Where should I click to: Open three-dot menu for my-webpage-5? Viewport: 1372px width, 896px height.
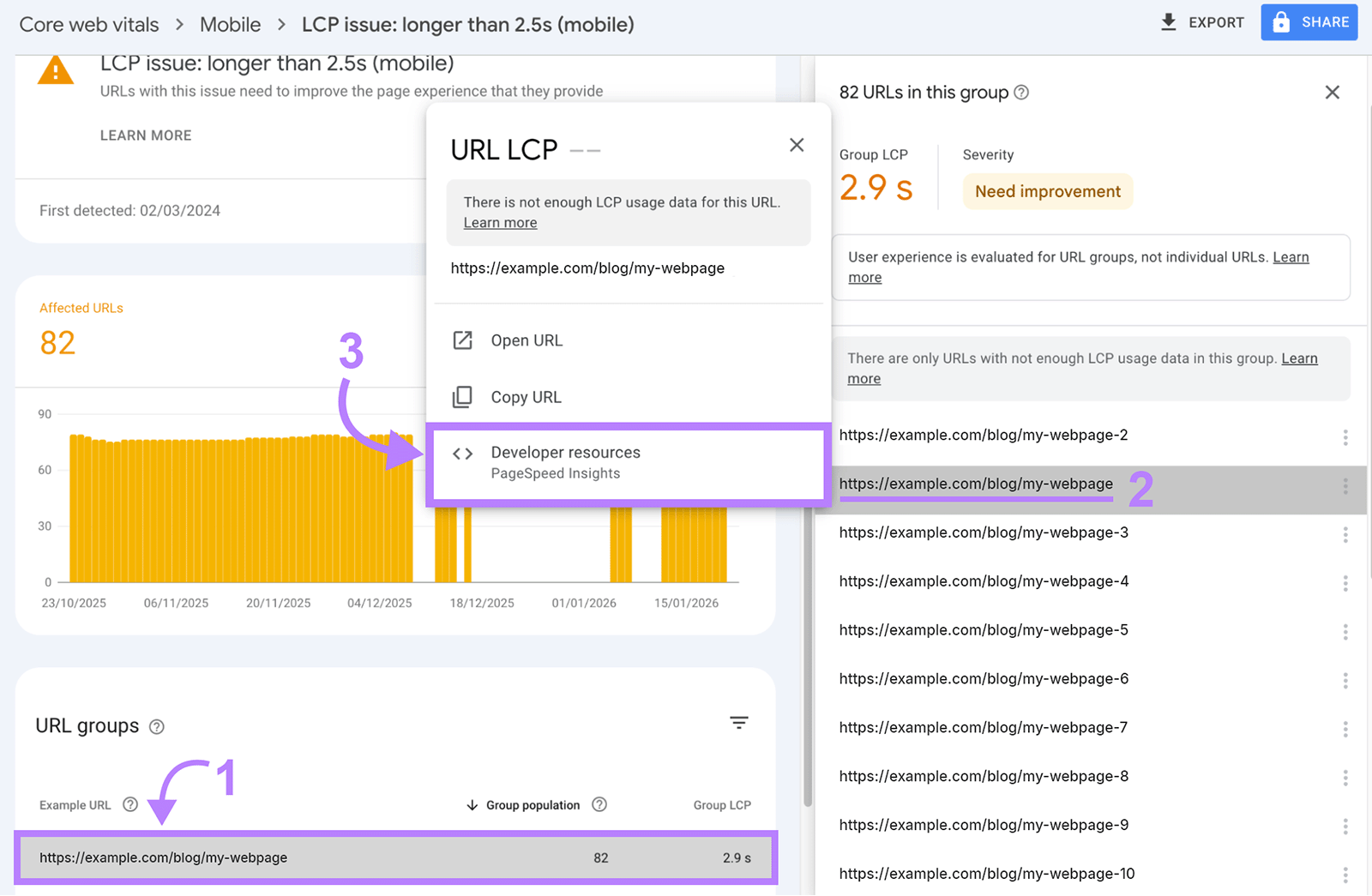click(1345, 633)
